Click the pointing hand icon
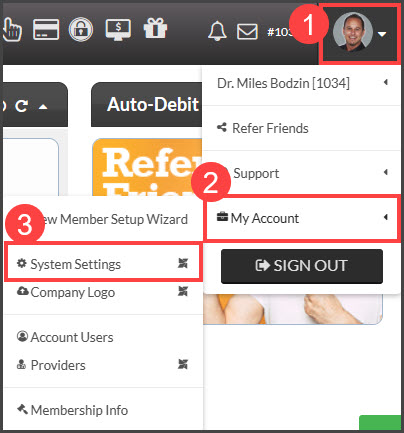Screen dimensions: 404x433 (x=12, y=29)
